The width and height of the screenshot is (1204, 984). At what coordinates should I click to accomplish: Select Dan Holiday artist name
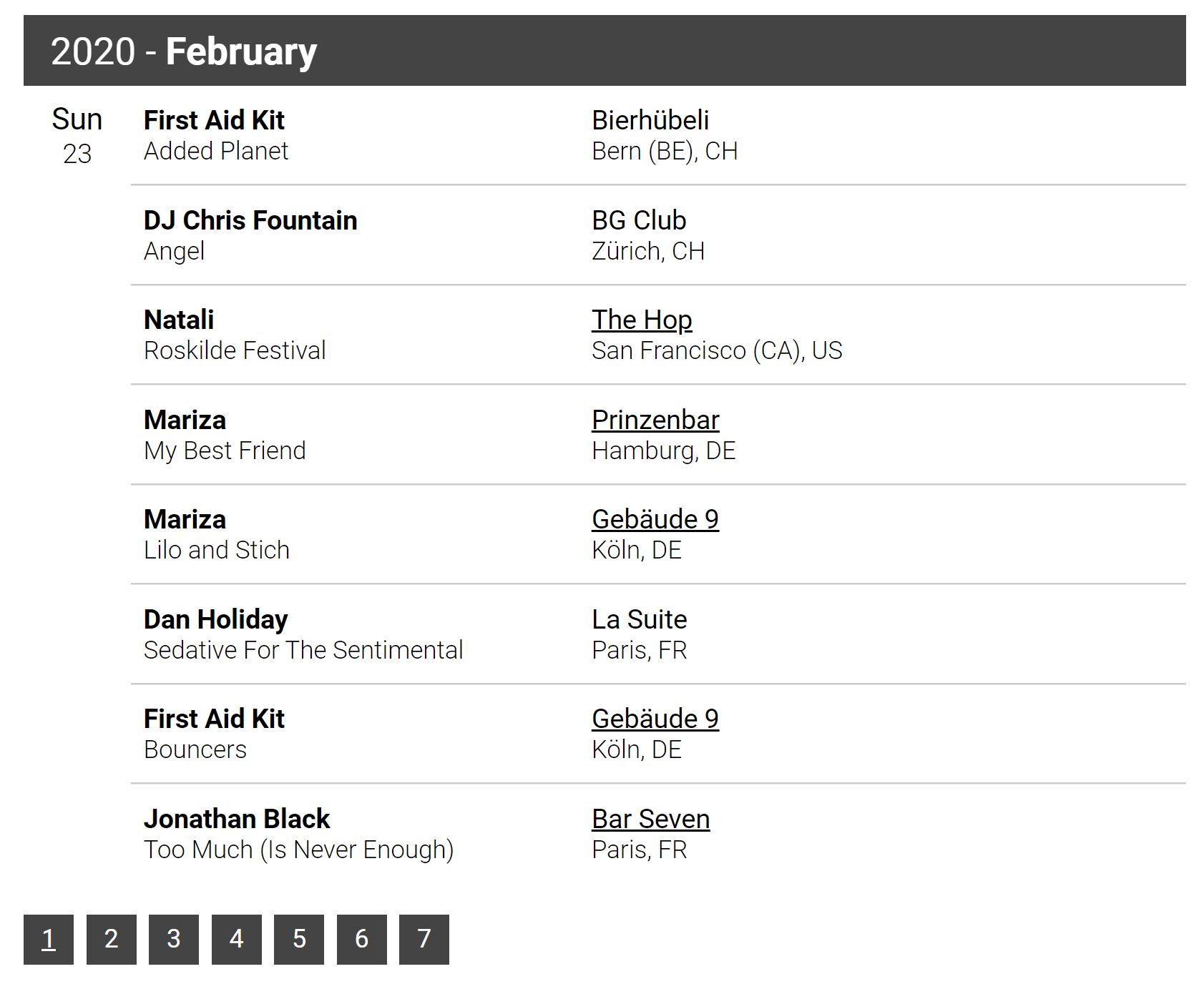[216, 619]
